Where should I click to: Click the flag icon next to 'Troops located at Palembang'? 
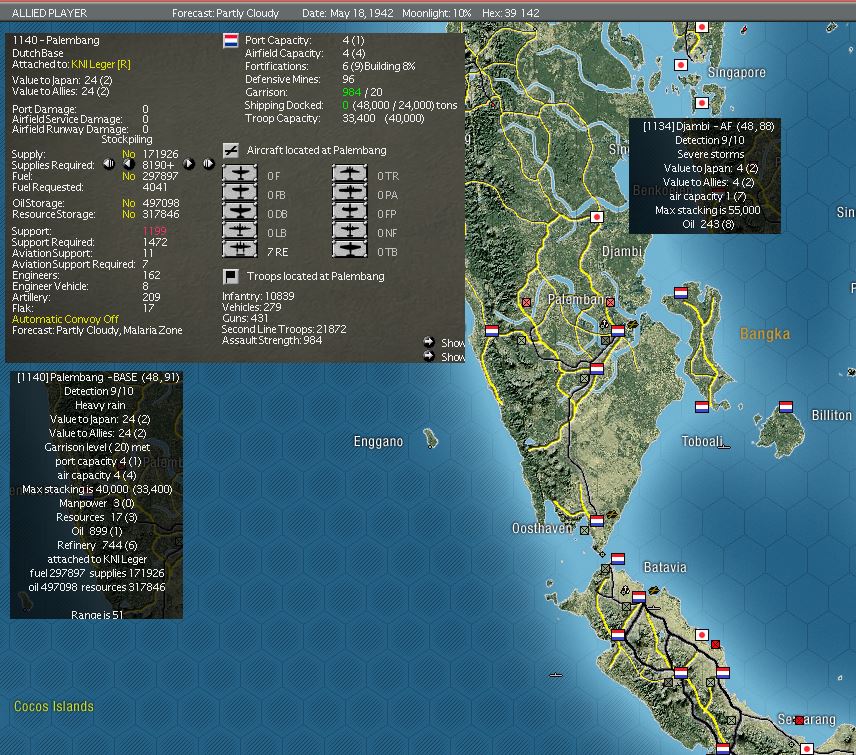point(230,277)
